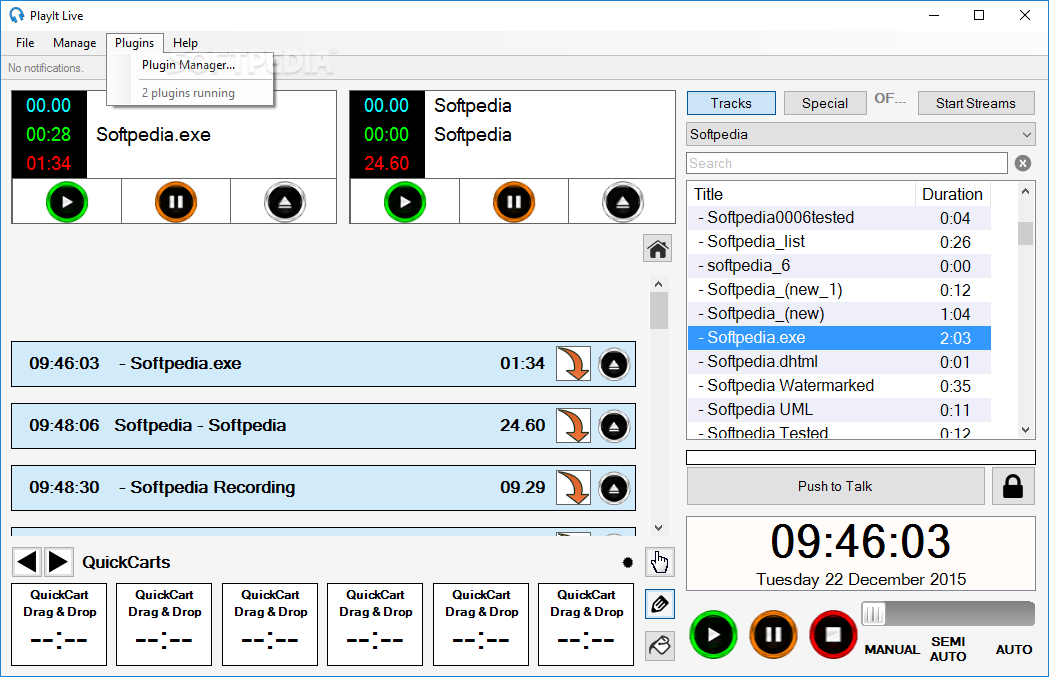Click the first QuickCart Drag & Drop slot
The width and height of the screenshot is (1049, 677).
(x=59, y=624)
